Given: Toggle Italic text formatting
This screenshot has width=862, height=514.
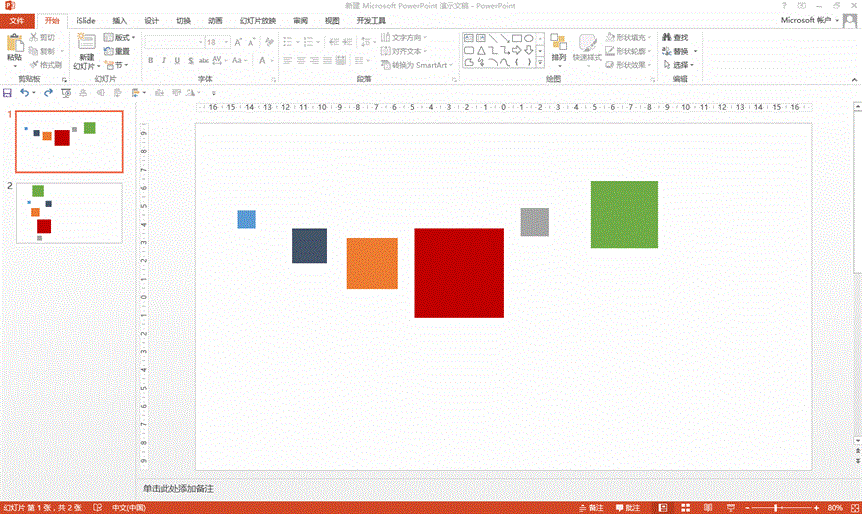Looking at the screenshot, I should (164, 60).
